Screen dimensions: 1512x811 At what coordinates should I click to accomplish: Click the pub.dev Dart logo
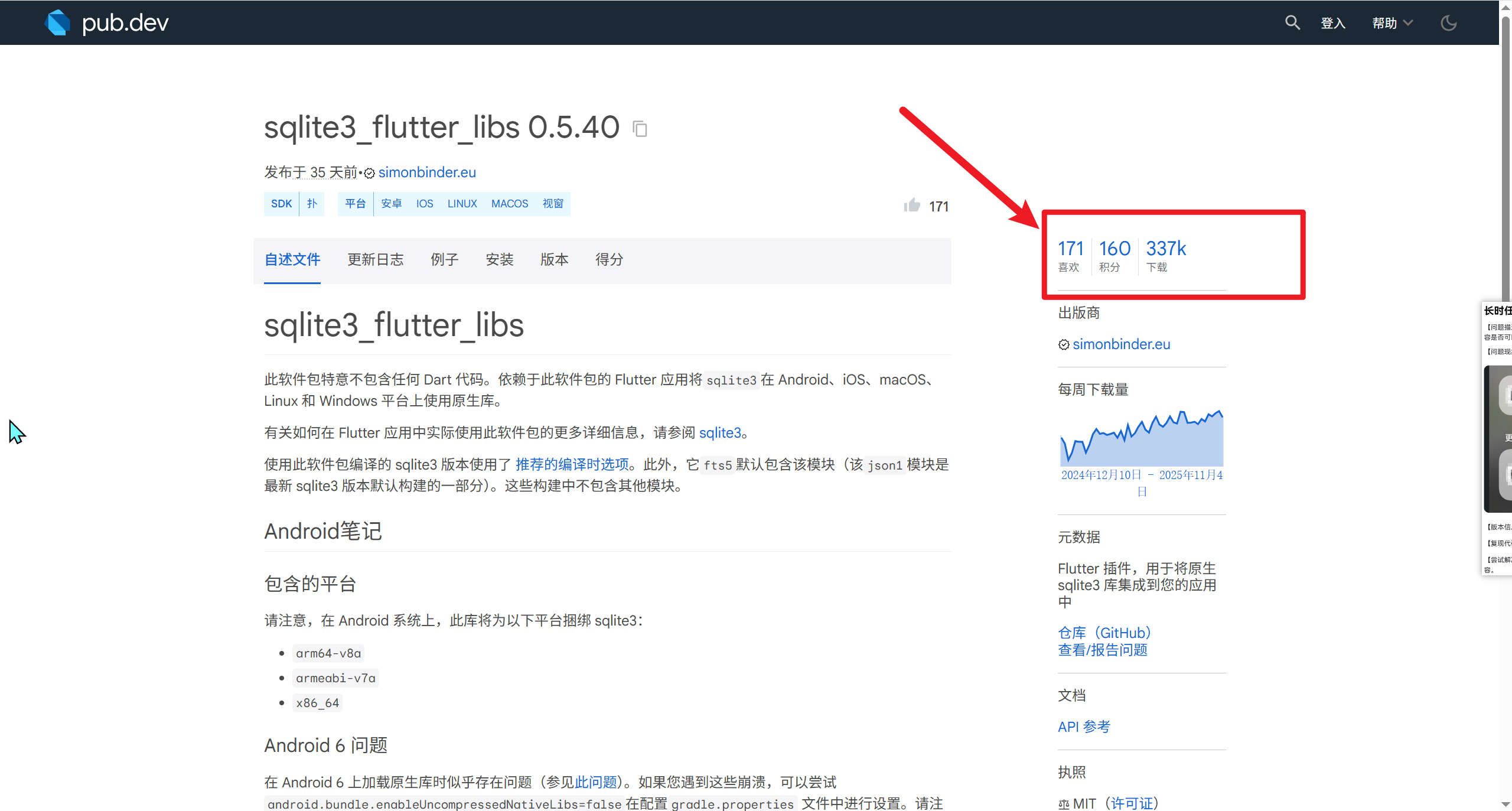[58, 22]
